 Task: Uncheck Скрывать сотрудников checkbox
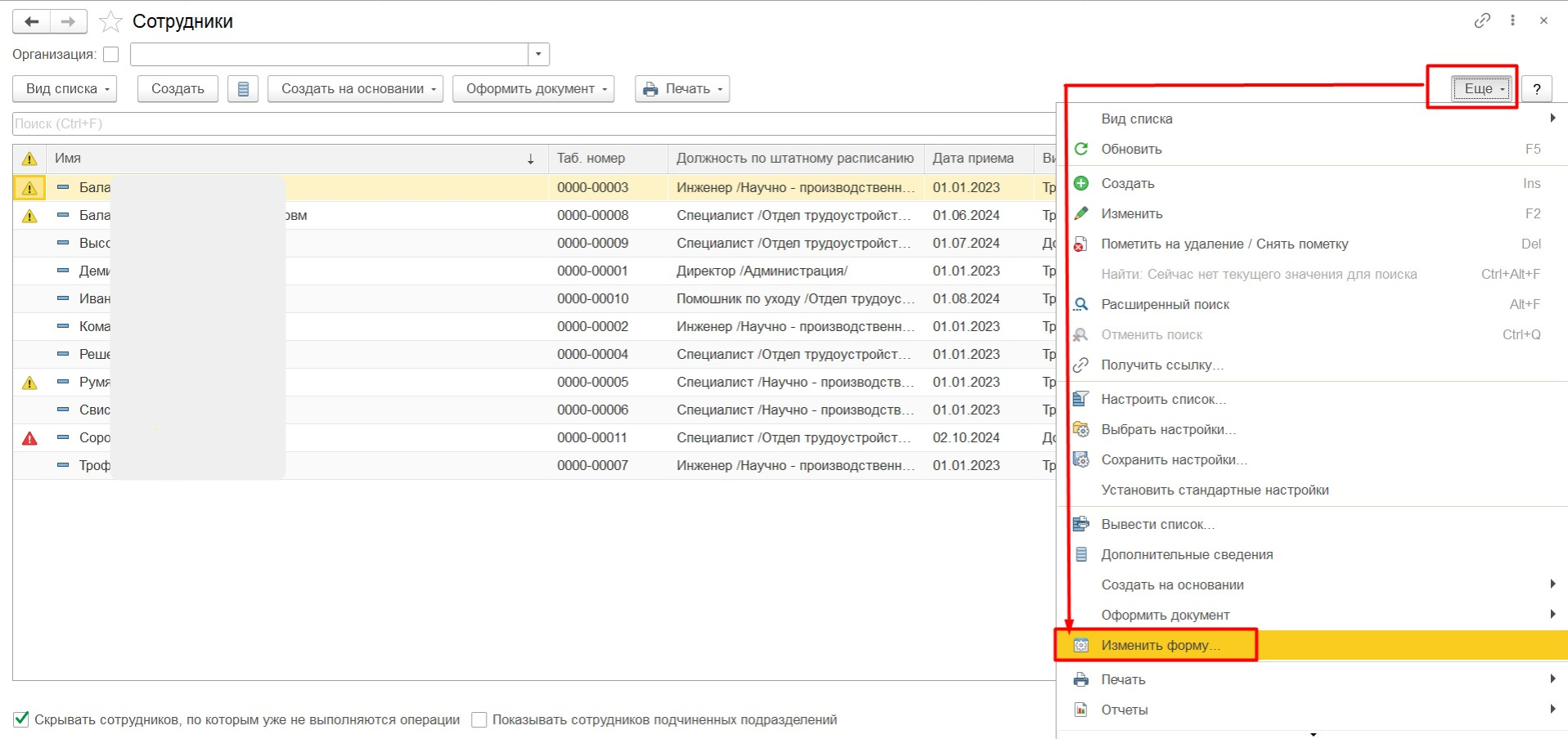pyautogui.click(x=21, y=719)
